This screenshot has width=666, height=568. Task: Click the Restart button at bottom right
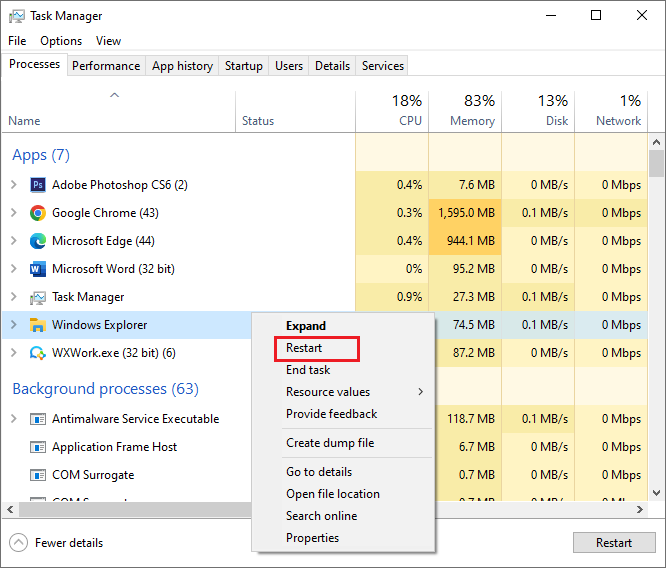(x=614, y=543)
